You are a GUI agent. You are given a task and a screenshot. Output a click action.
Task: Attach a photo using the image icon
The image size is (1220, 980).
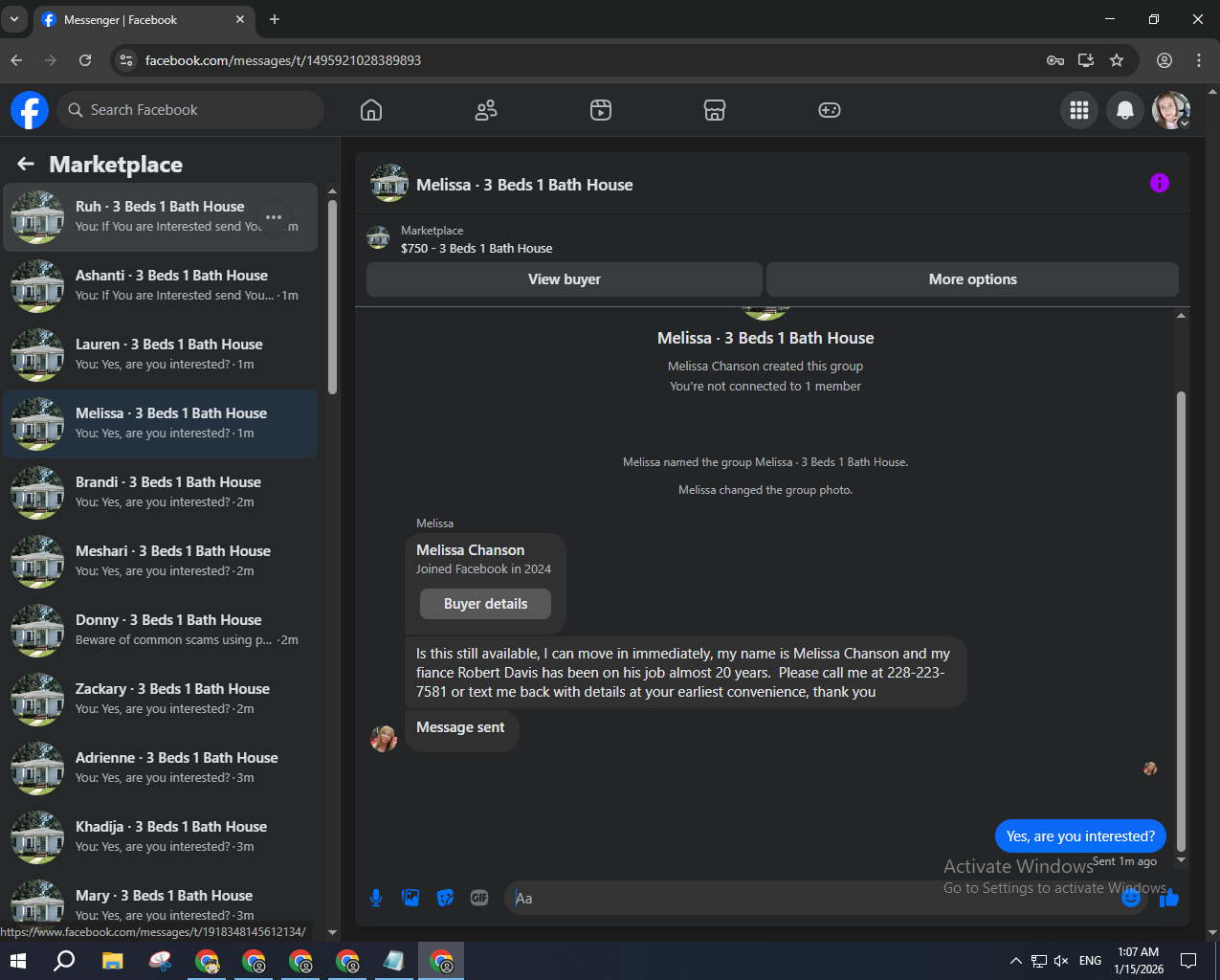click(x=410, y=898)
